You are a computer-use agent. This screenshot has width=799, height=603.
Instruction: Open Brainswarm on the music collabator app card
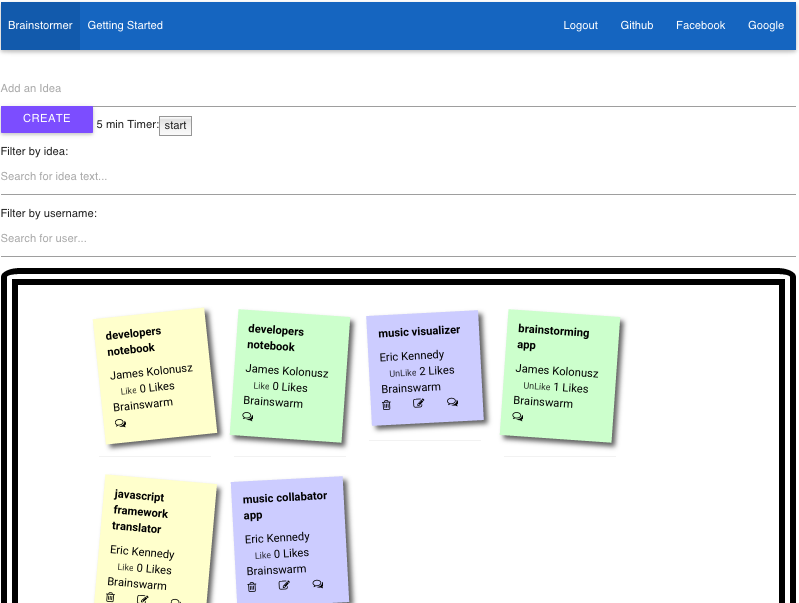(x=276, y=570)
